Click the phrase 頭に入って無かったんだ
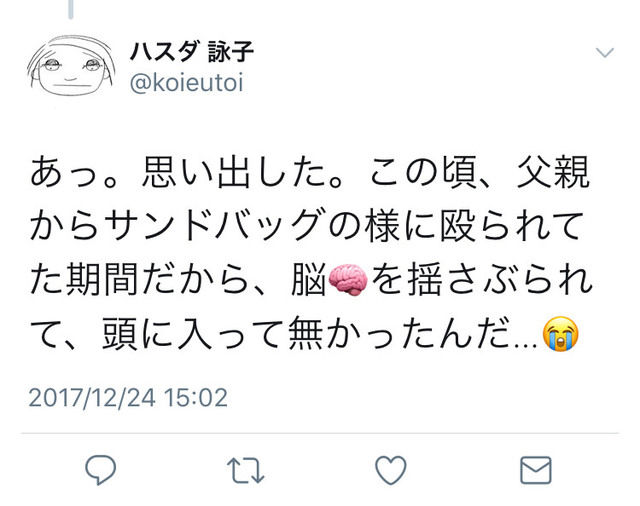The width and height of the screenshot is (640, 506). (306, 334)
